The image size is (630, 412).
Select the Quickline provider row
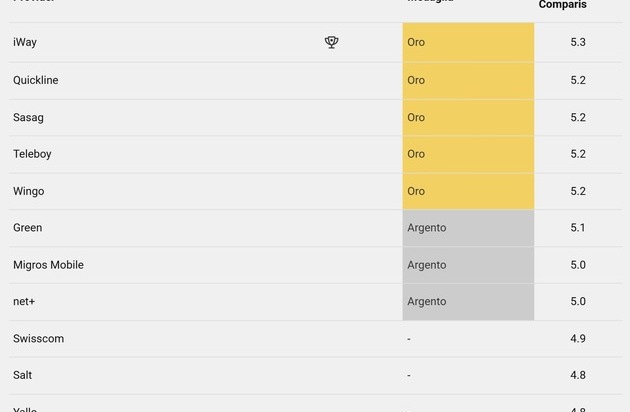point(316,80)
